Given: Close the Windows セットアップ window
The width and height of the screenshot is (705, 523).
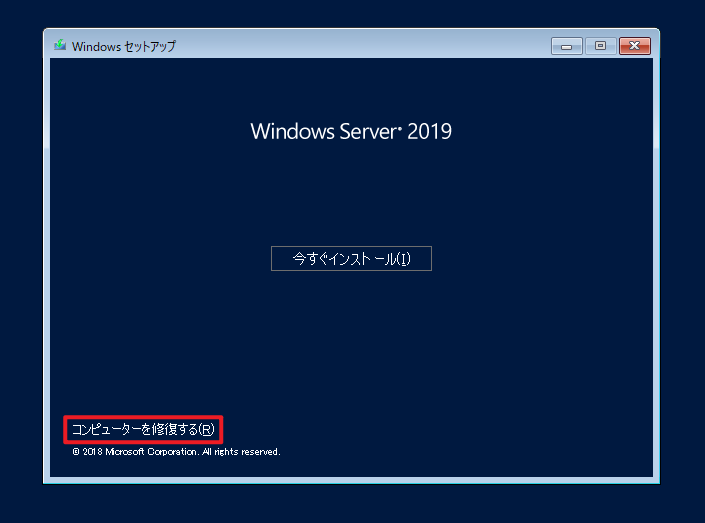Looking at the screenshot, I should [x=634, y=46].
